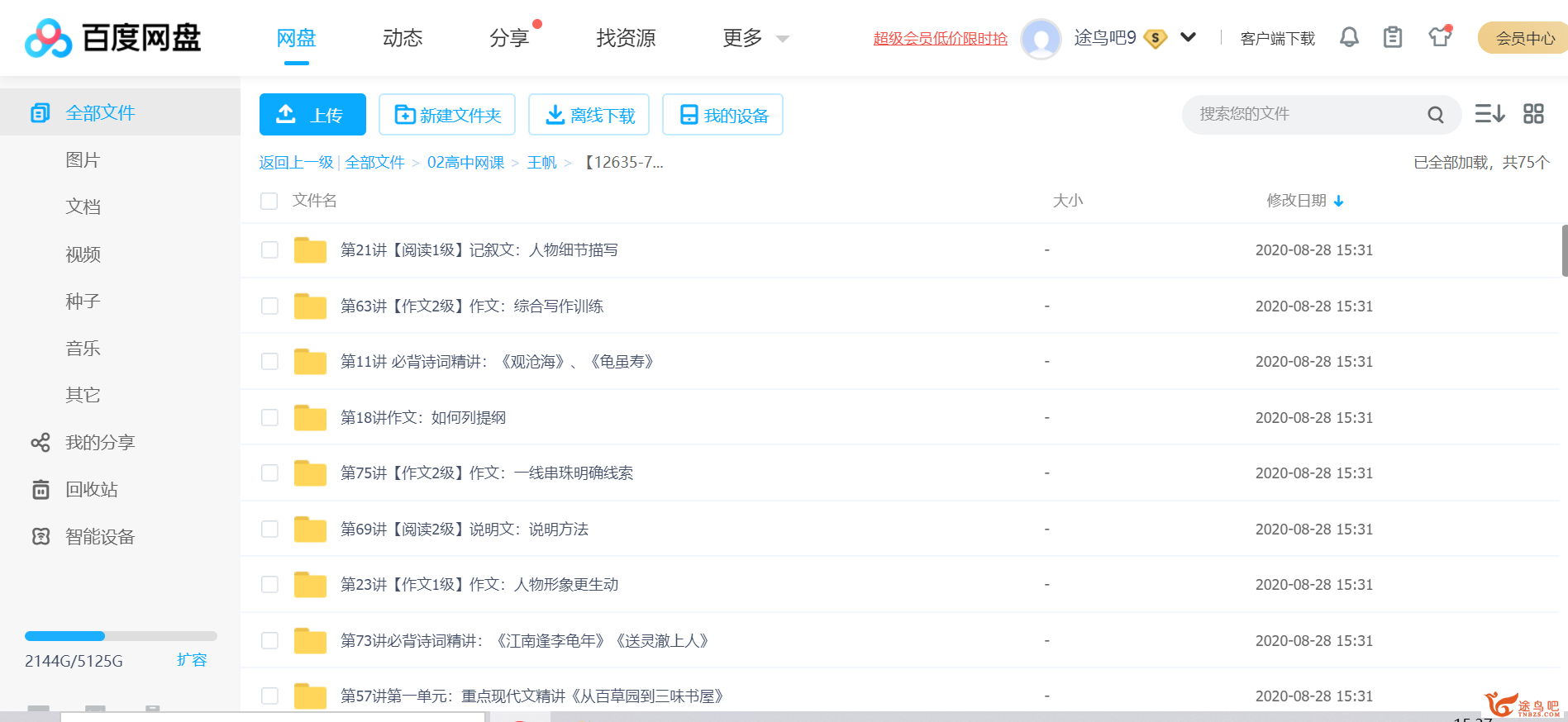
Task: Check the box for 第21讲 folder
Action: [x=269, y=250]
